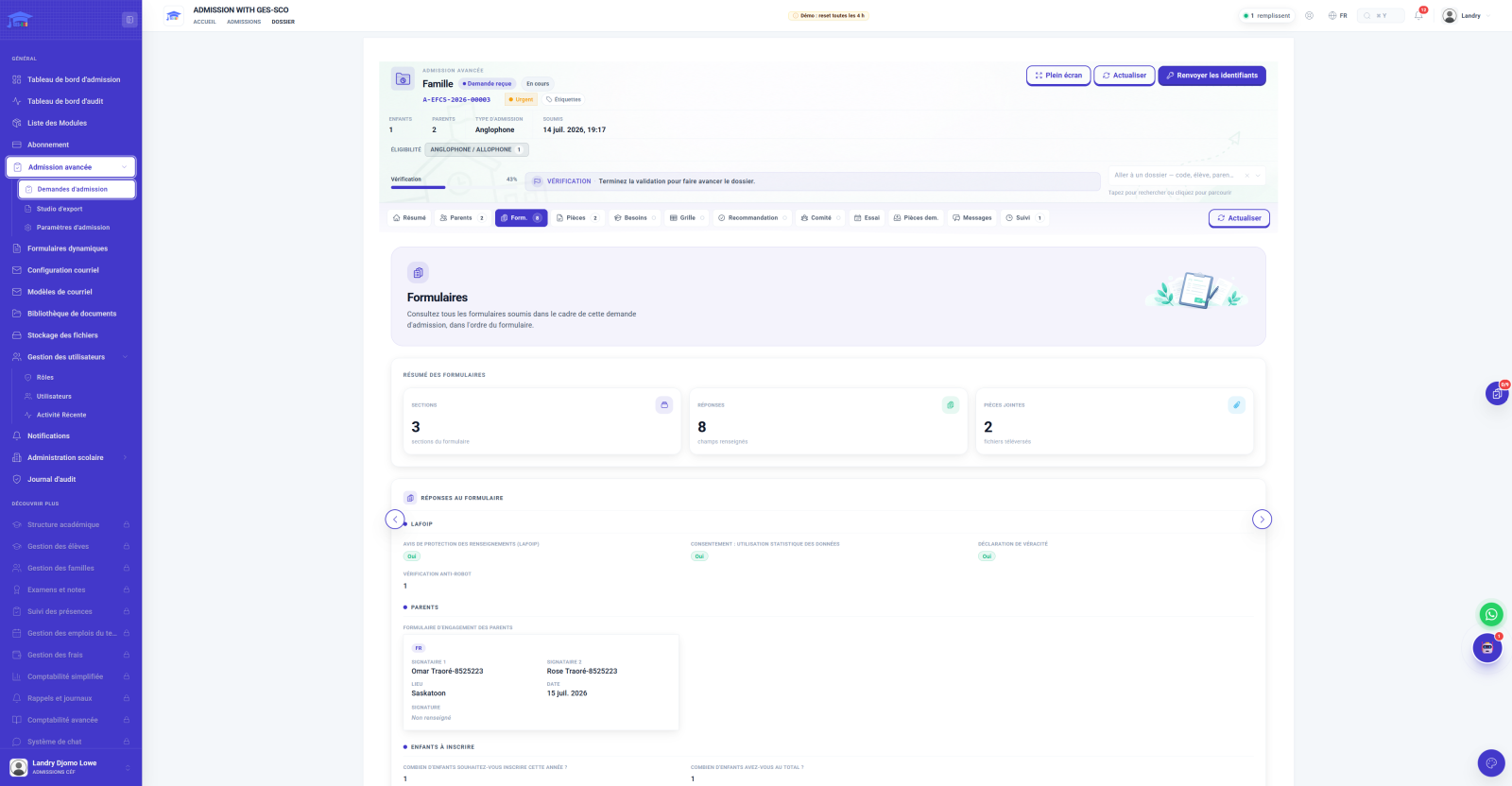
Task: Switch to the Essai tab
Action: point(867,218)
